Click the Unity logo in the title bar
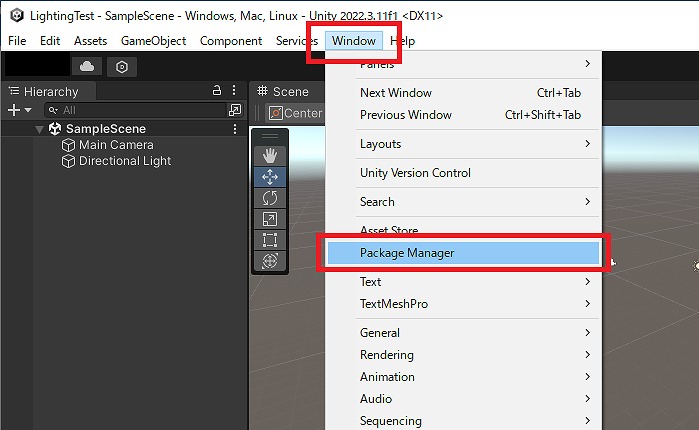This screenshot has width=699, height=430. coord(16,16)
